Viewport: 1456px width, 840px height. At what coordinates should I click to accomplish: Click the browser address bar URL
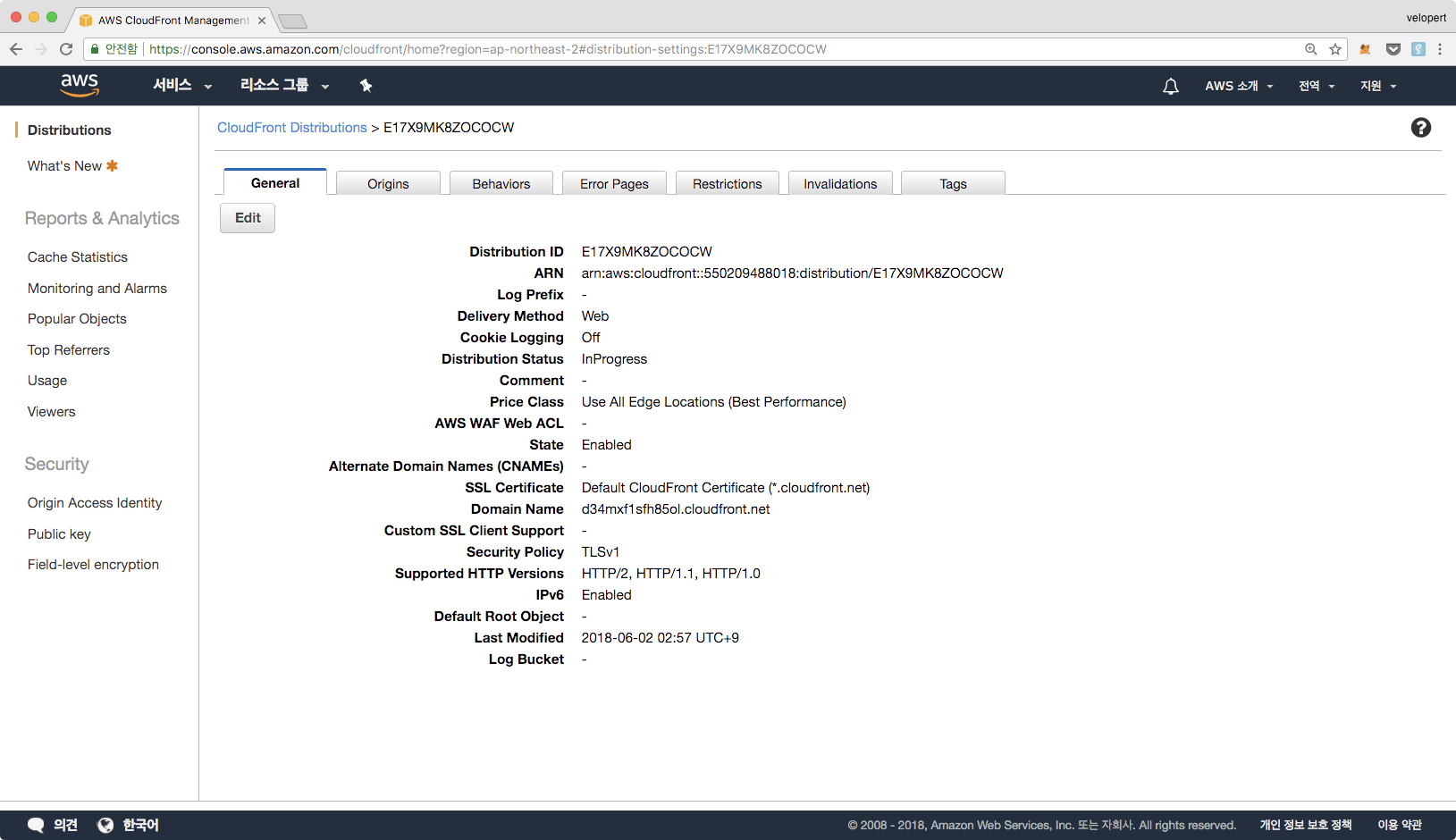488,49
